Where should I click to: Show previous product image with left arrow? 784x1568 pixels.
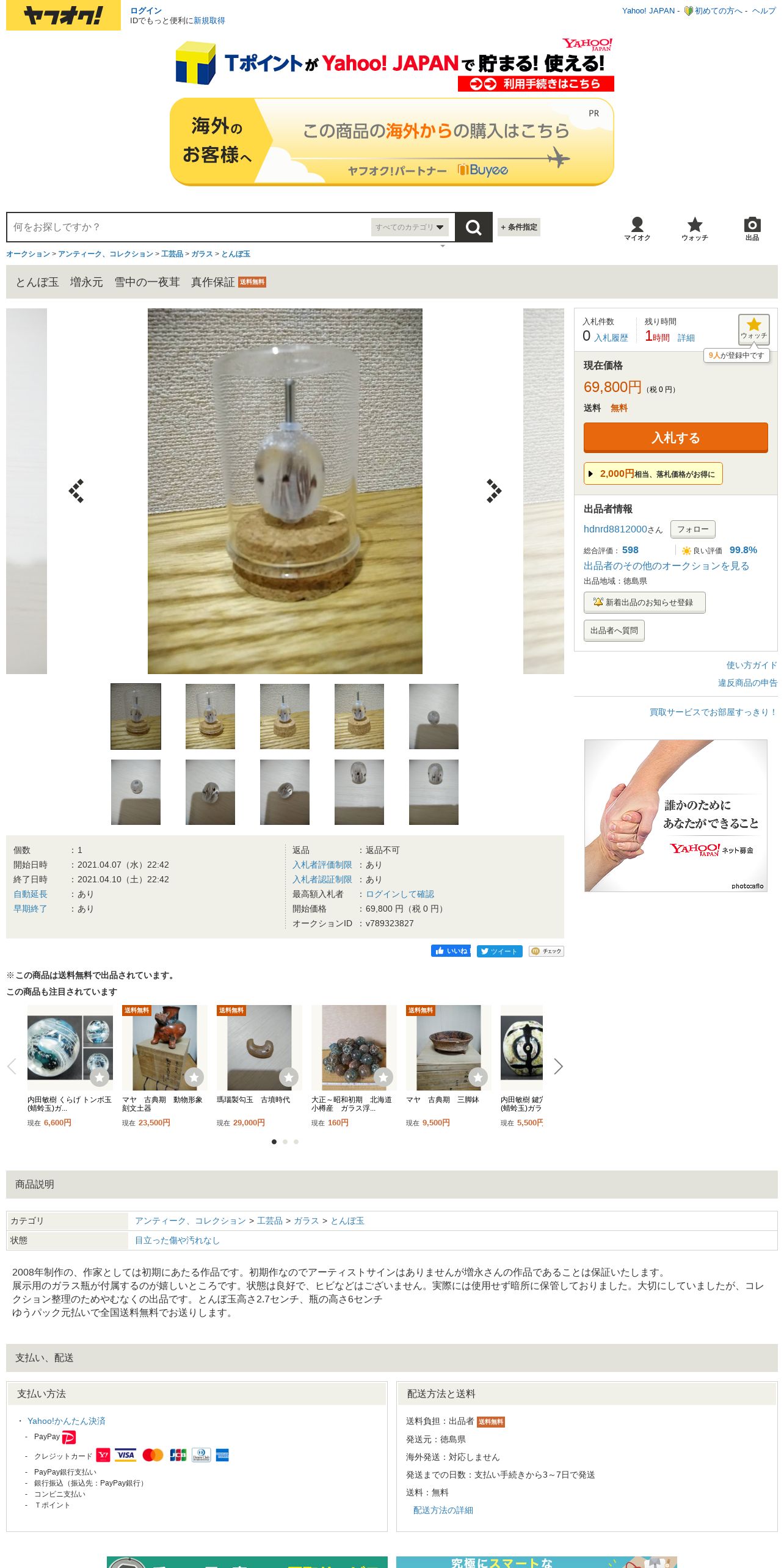coord(76,491)
